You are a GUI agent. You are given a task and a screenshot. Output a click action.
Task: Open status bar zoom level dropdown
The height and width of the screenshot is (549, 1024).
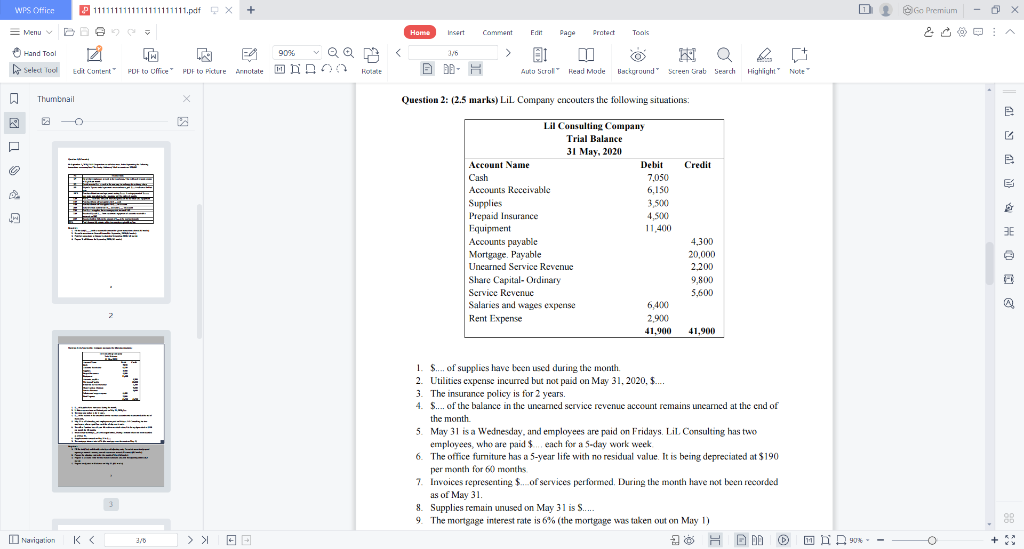coord(859,540)
